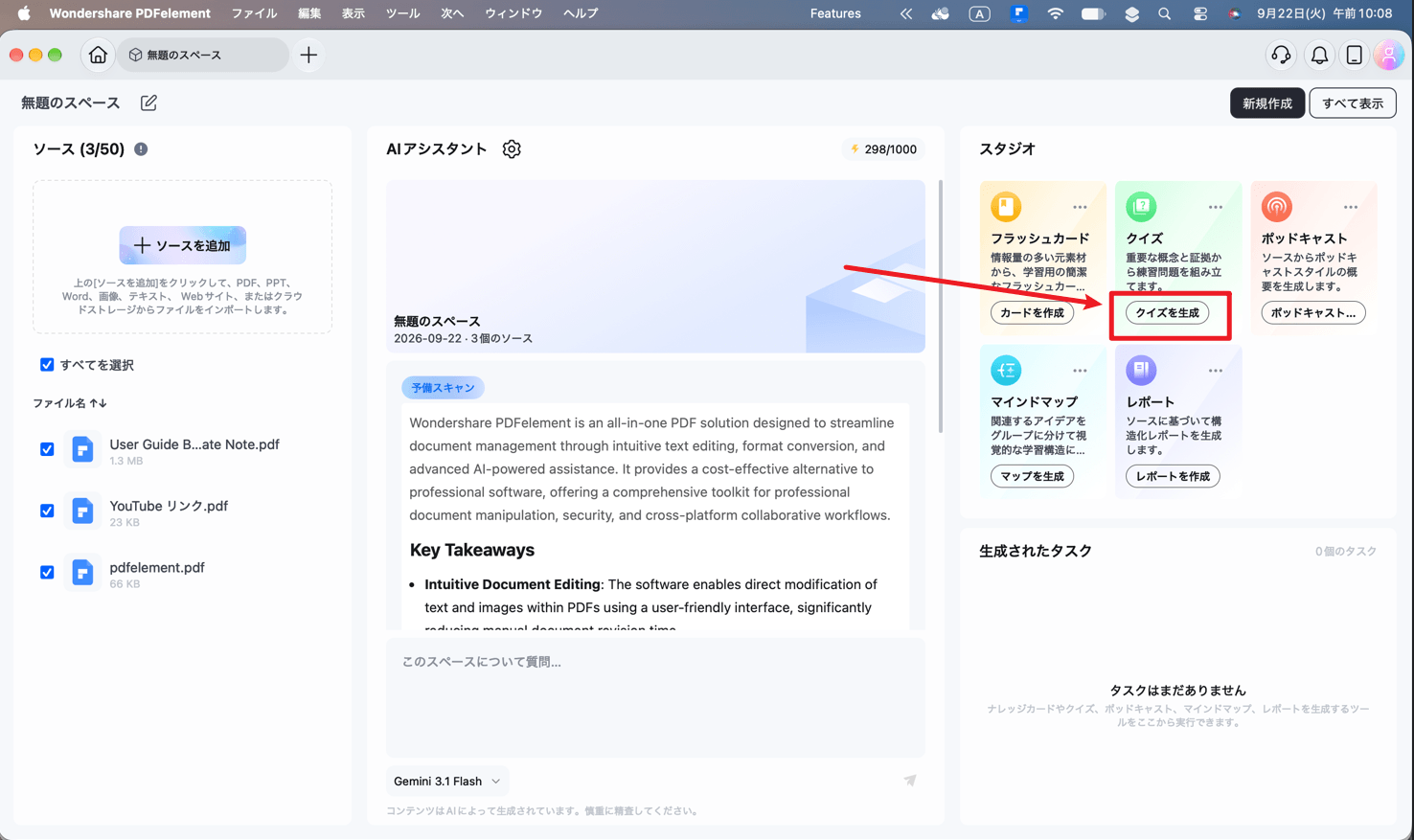The image size is (1414, 840).
Task: Open the 次へ menu
Action: click(x=452, y=13)
